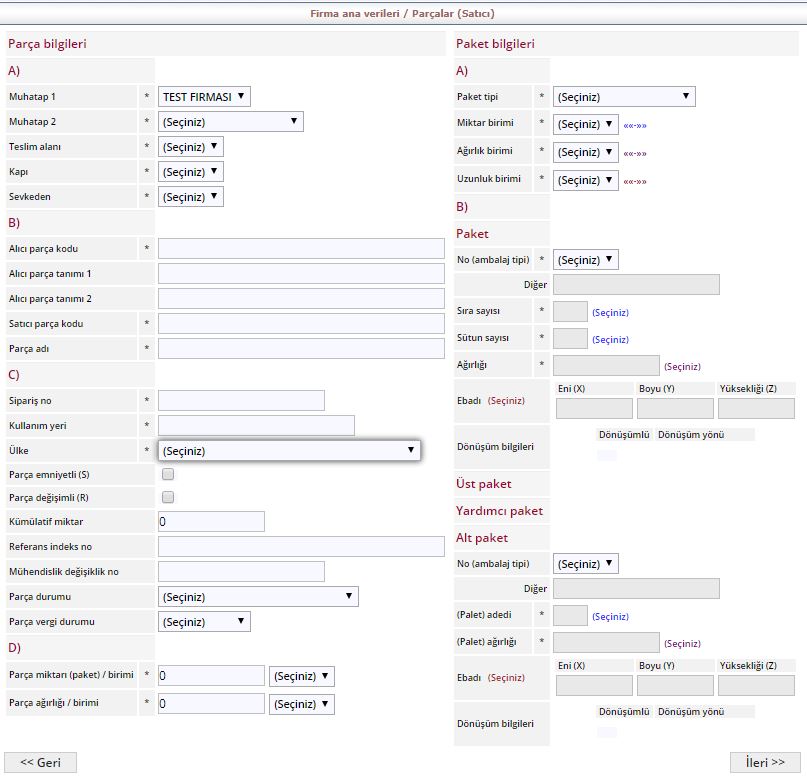The image size is (807, 780).
Task: Open the Parça durumu dropdown
Action: [x=258, y=597]
